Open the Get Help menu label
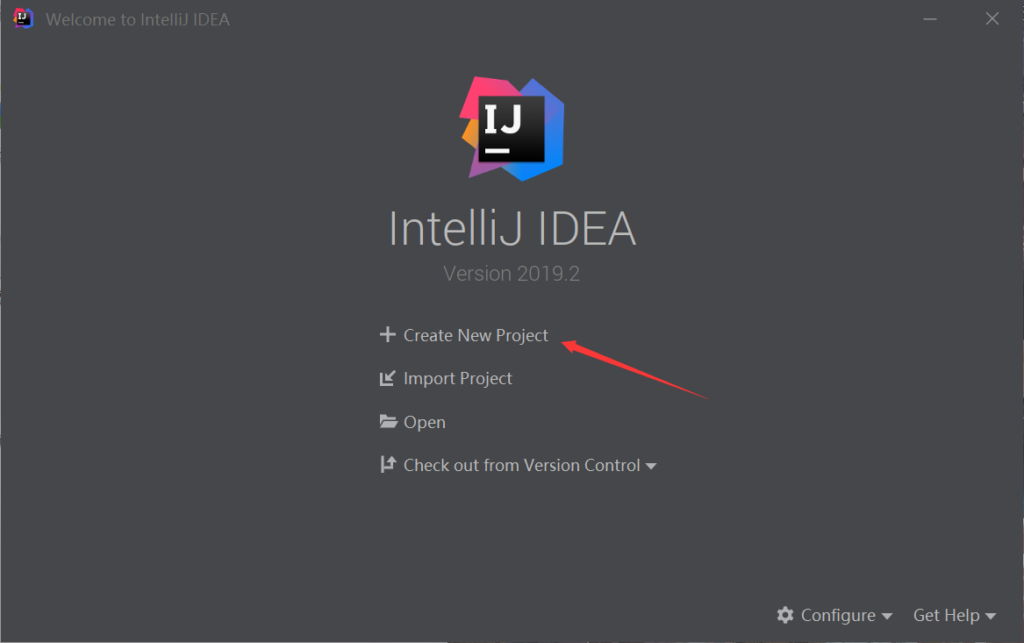The height and width of the screenshot is (643, 1024). [946, 615]
